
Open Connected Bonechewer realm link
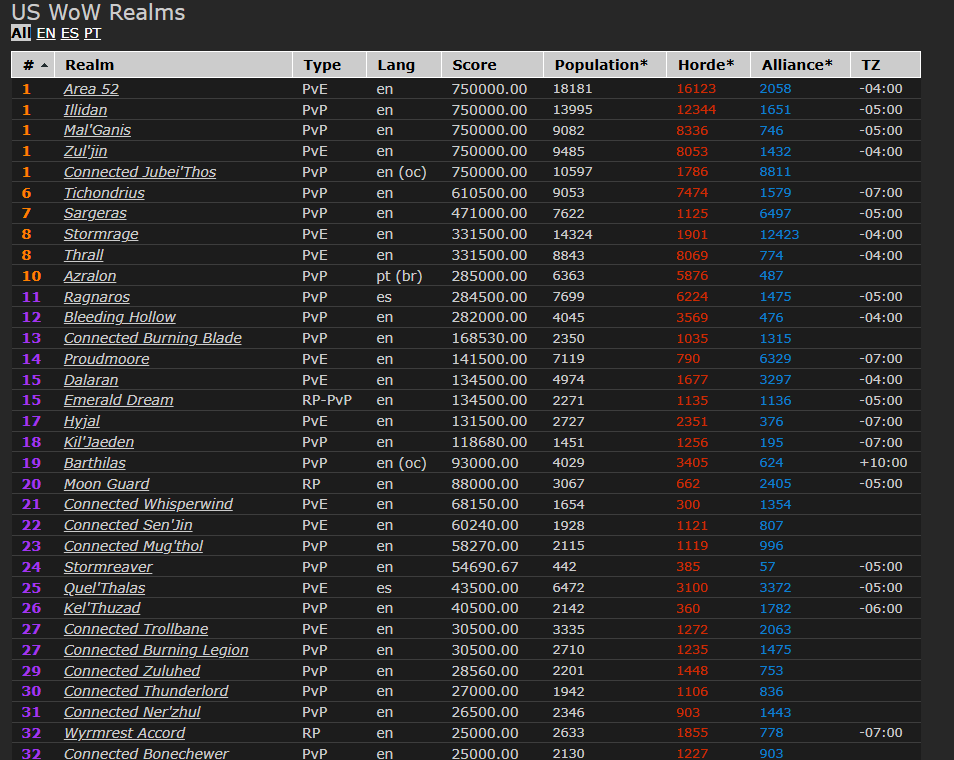point(147,753)
